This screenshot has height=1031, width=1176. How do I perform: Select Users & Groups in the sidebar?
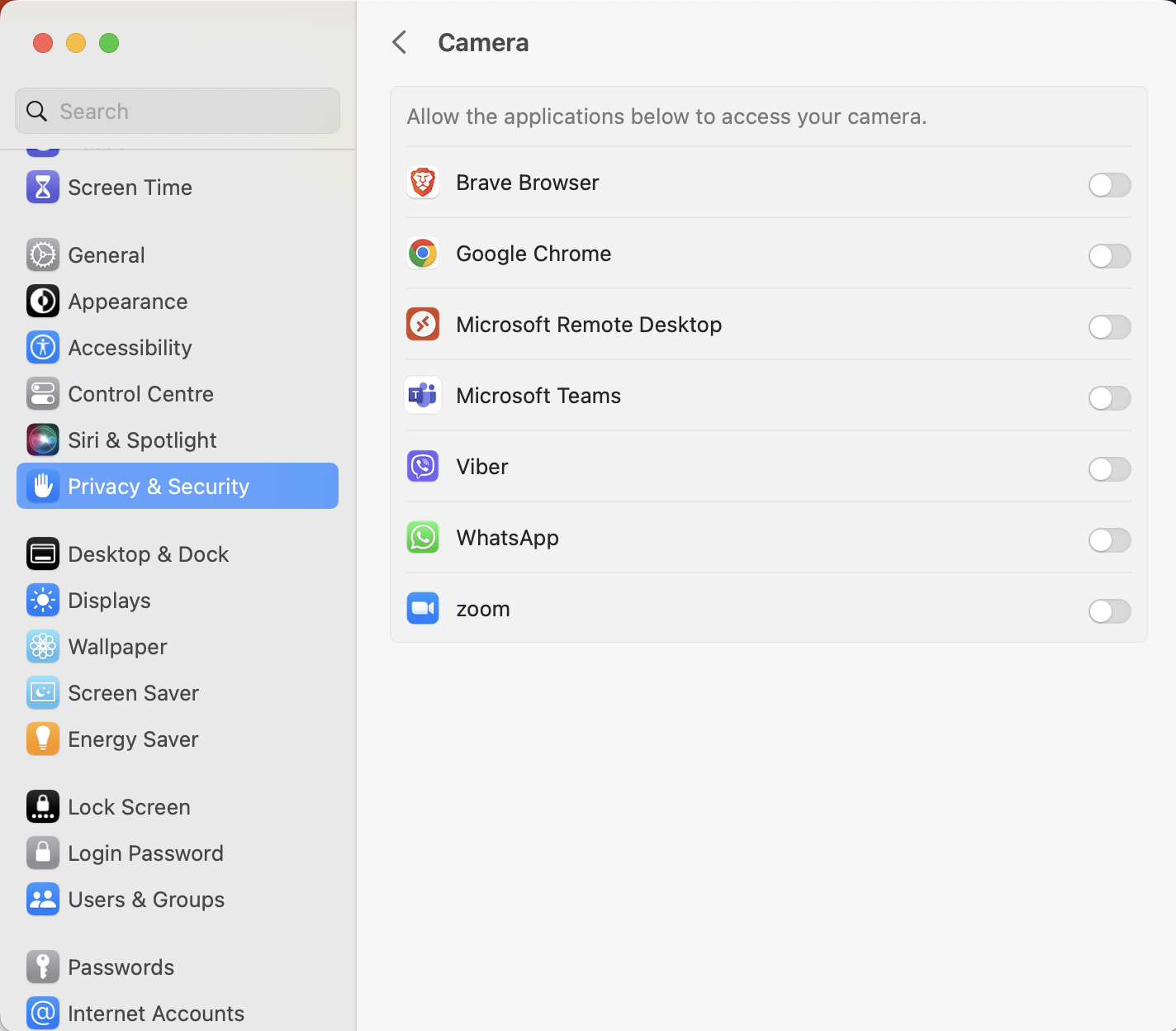145,899
